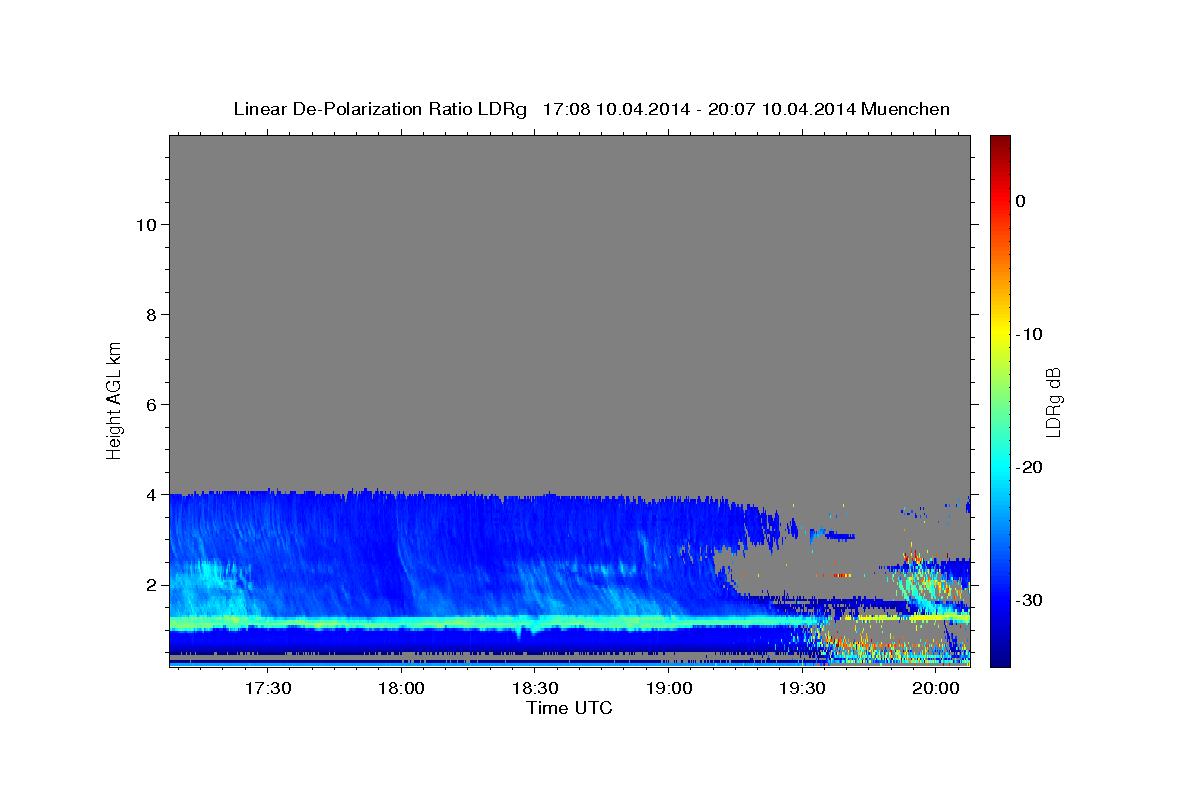Click the colorbar value -10
This screenshot has width=1200, height=800.
click(x=1029, y=334)
